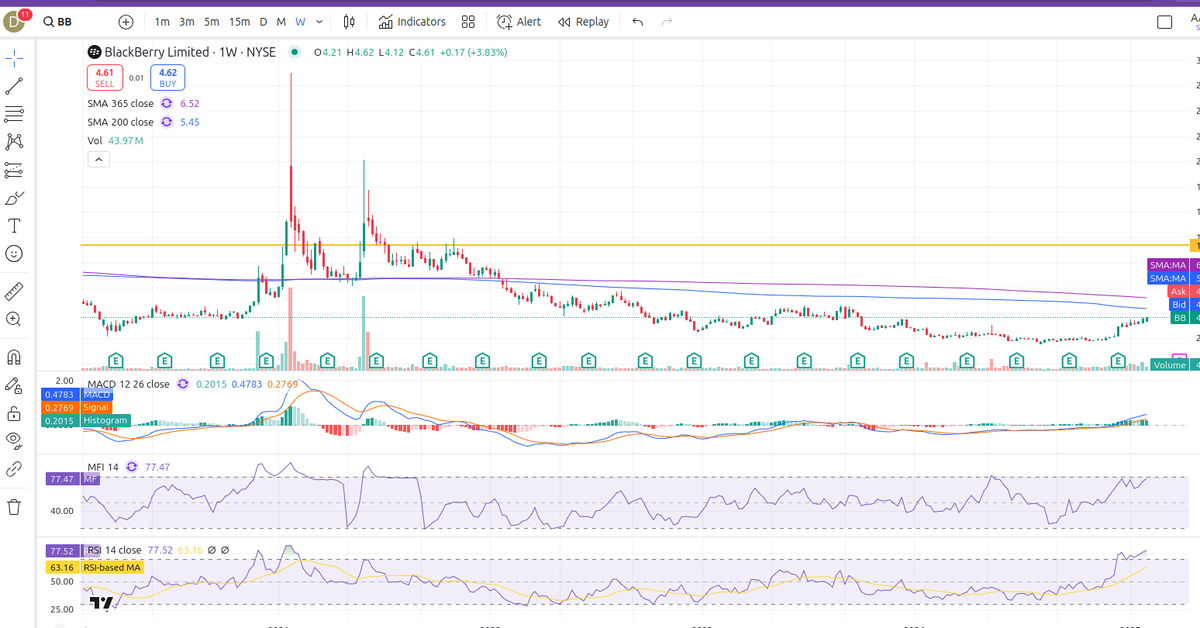
Task: Click the SMA 200 close legend
Action: coord(121,122)
